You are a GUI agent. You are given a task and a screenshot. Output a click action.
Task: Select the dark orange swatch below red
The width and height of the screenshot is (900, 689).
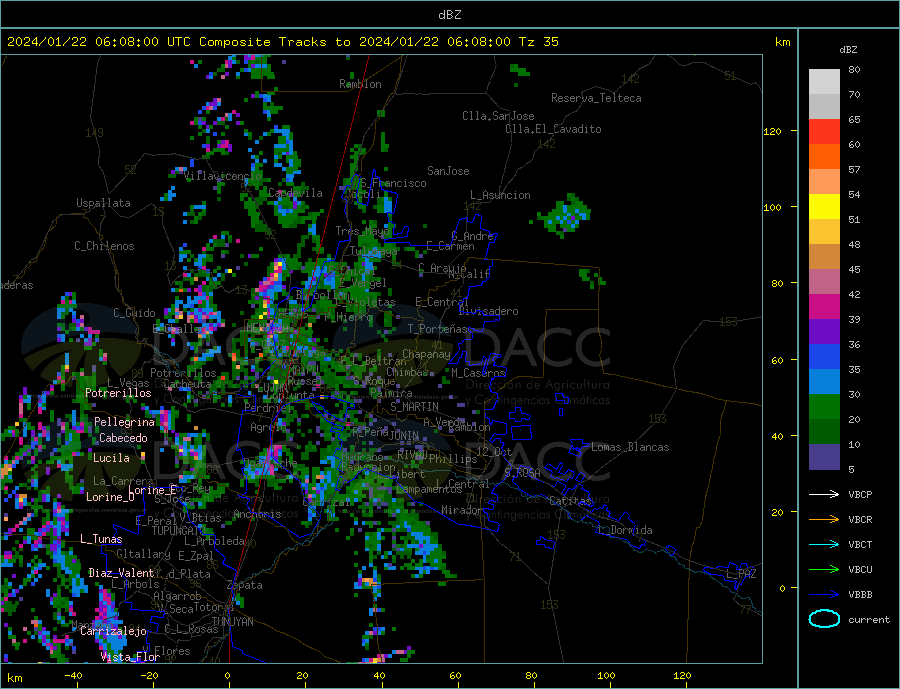[824, 157]
